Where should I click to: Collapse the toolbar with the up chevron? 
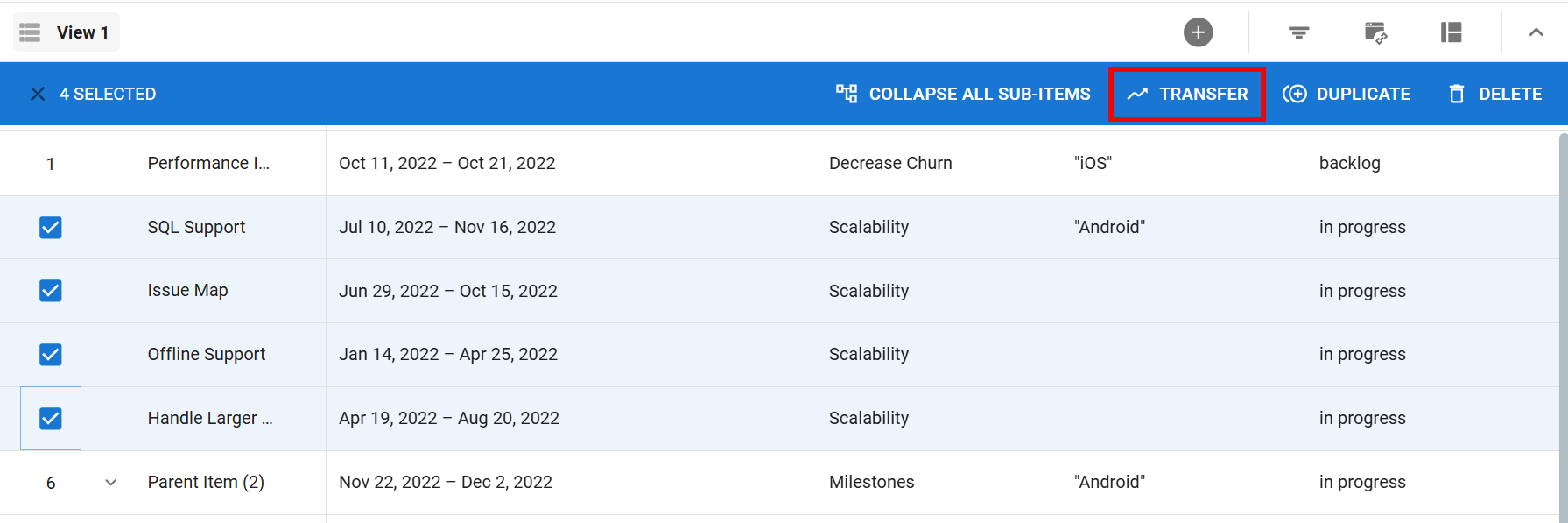tap(1536, 32)
